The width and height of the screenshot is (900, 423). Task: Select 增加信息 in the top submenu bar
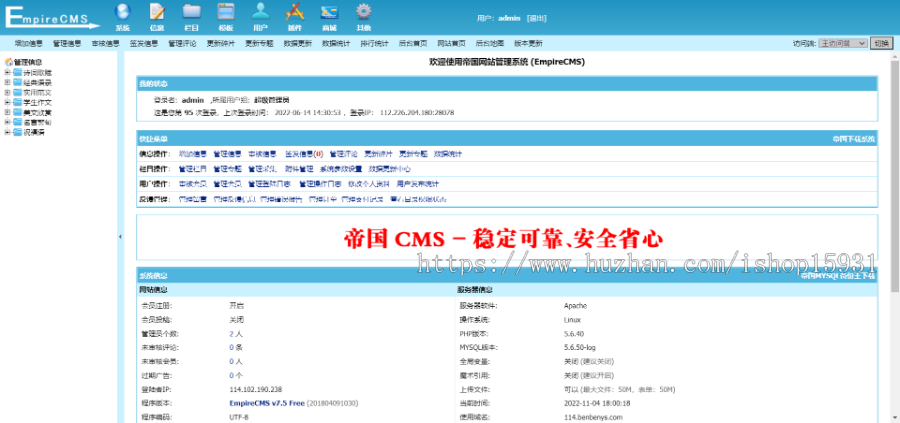(28, 43)
